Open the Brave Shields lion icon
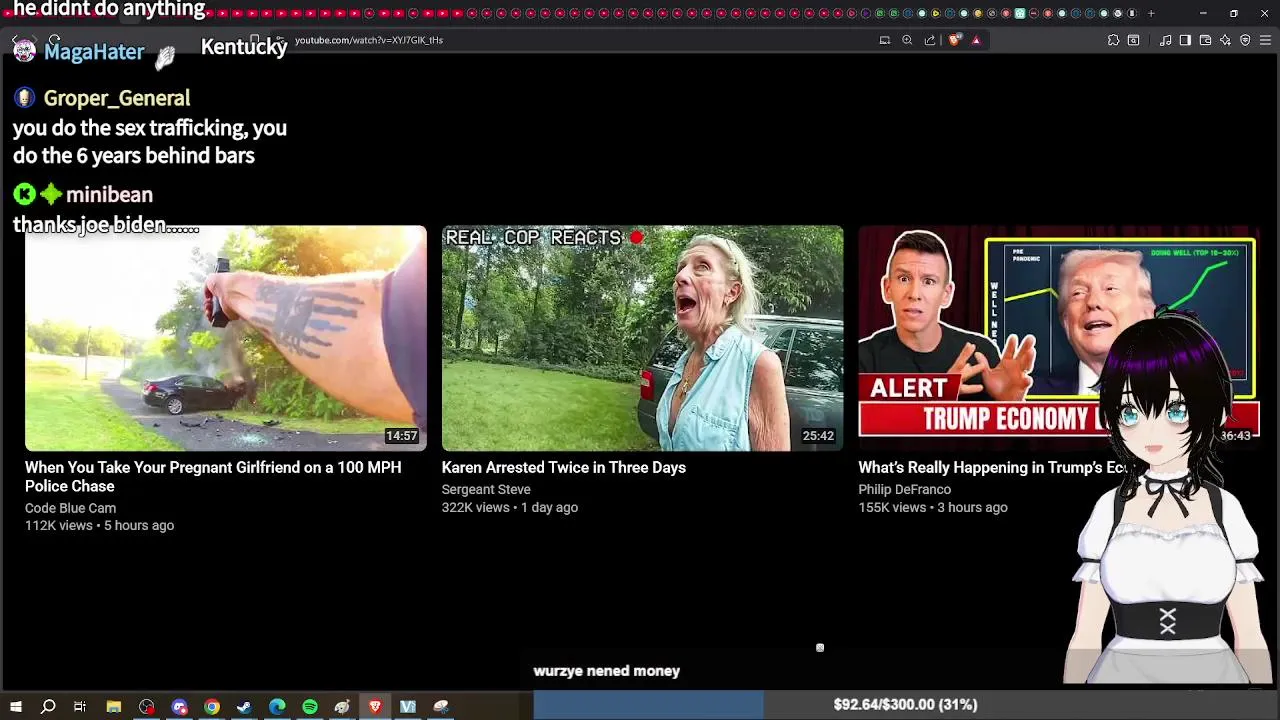Screen dimensions: 1280x720 click(x=955, y=40)
